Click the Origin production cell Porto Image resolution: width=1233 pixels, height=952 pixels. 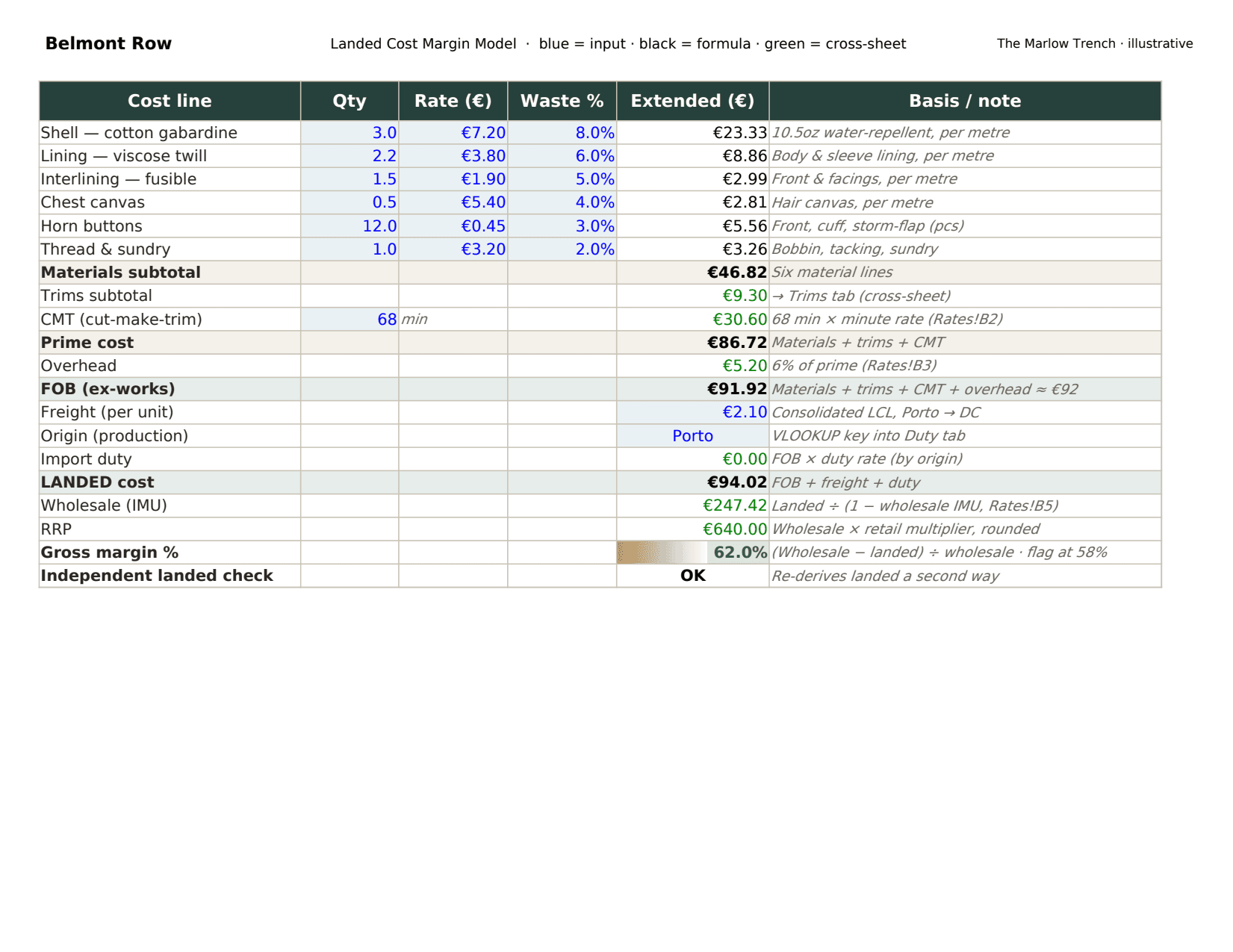point(693,436)
